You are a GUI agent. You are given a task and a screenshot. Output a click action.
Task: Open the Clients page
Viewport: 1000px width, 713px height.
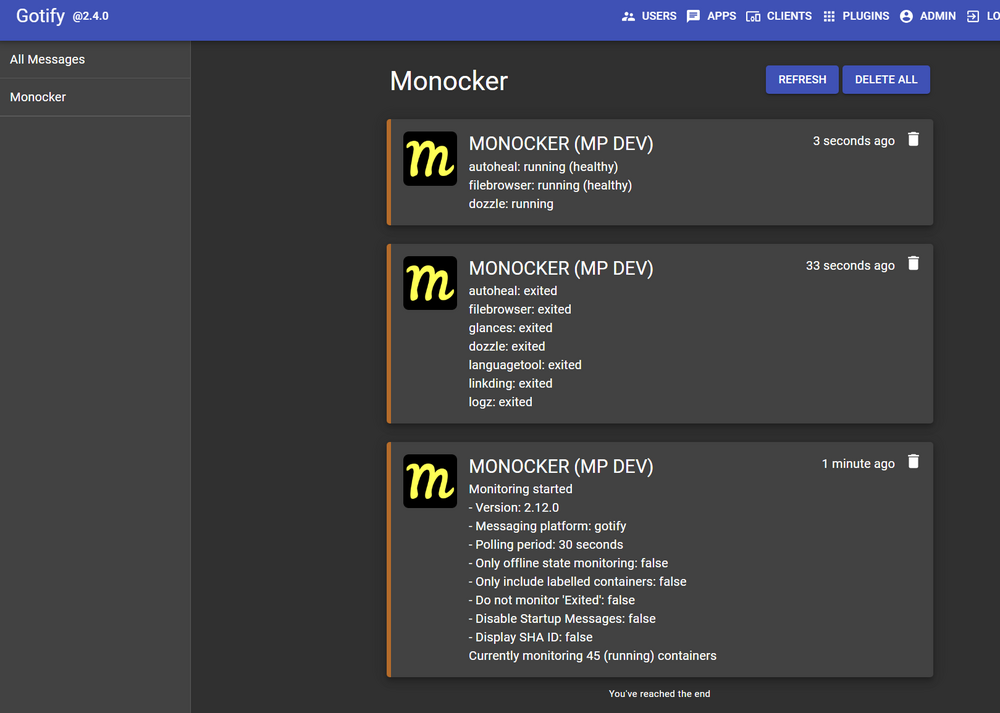[779, 16]
